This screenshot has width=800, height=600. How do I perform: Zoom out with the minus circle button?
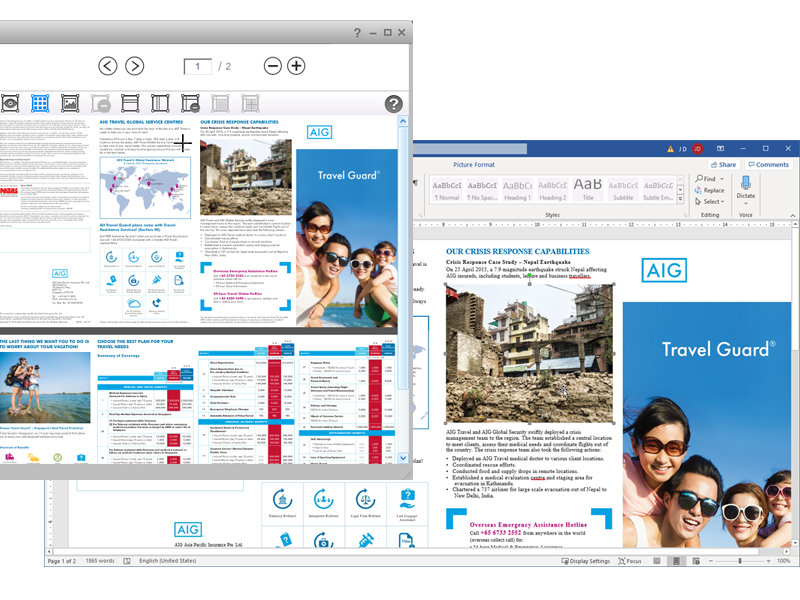(x=273, y=66)
